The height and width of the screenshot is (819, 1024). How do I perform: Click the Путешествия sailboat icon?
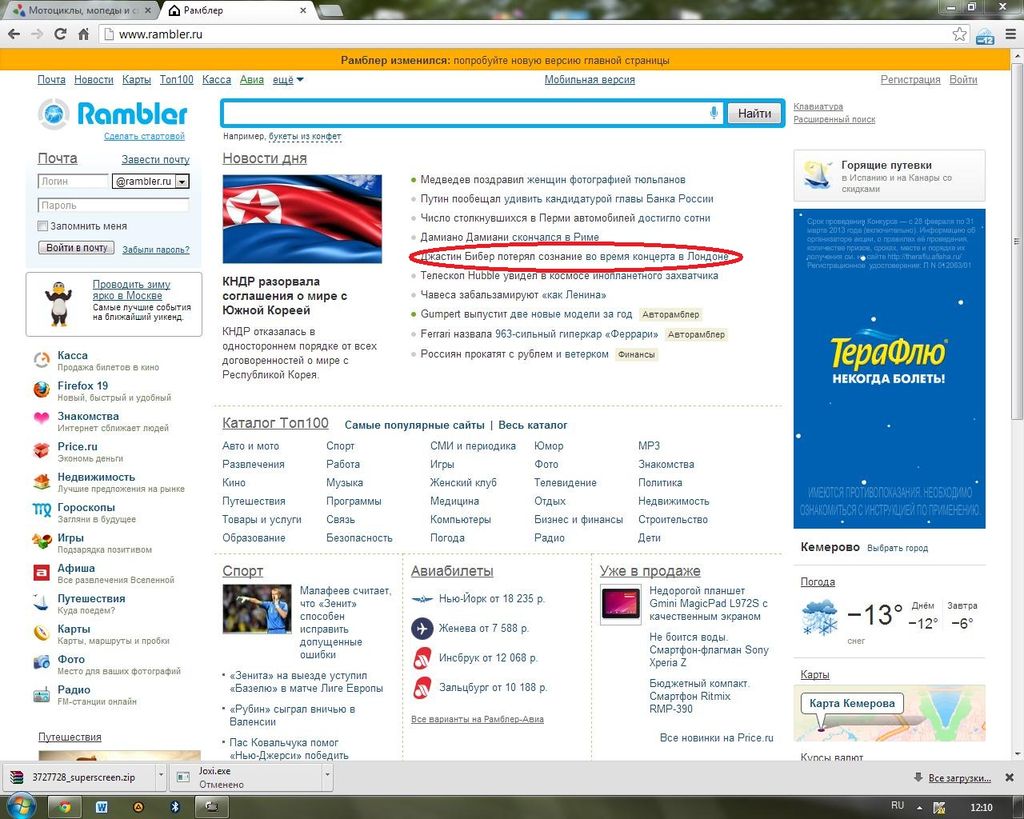[x=41, y=602]
